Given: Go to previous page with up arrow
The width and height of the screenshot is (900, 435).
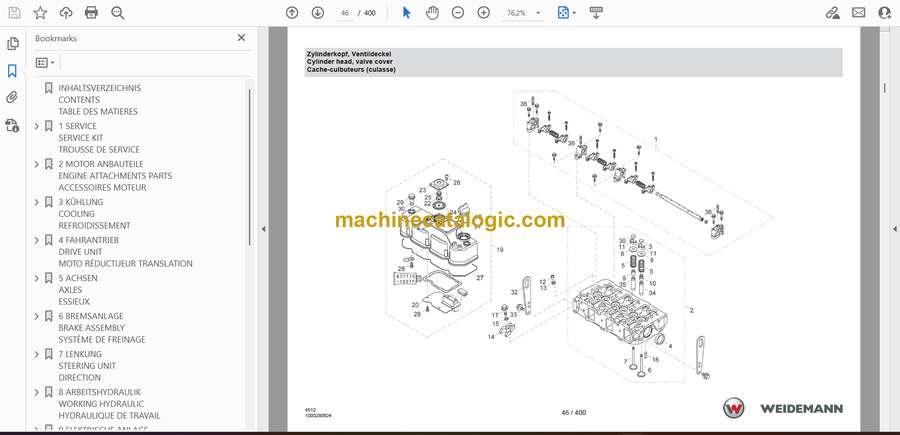Looking at the screenshot, I should click(x=292, y=13).
